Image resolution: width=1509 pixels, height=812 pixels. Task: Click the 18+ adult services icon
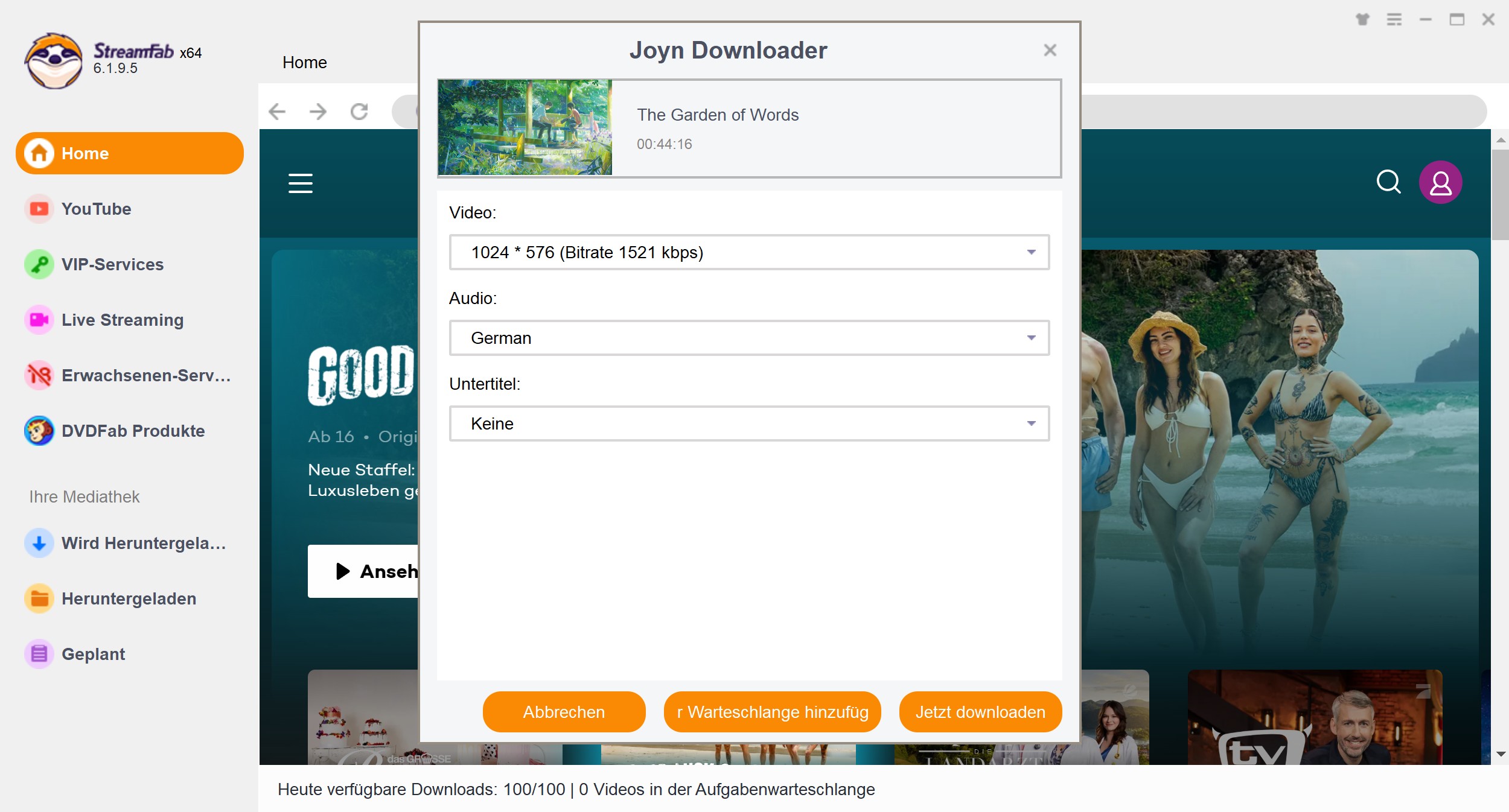click(39, 375)
